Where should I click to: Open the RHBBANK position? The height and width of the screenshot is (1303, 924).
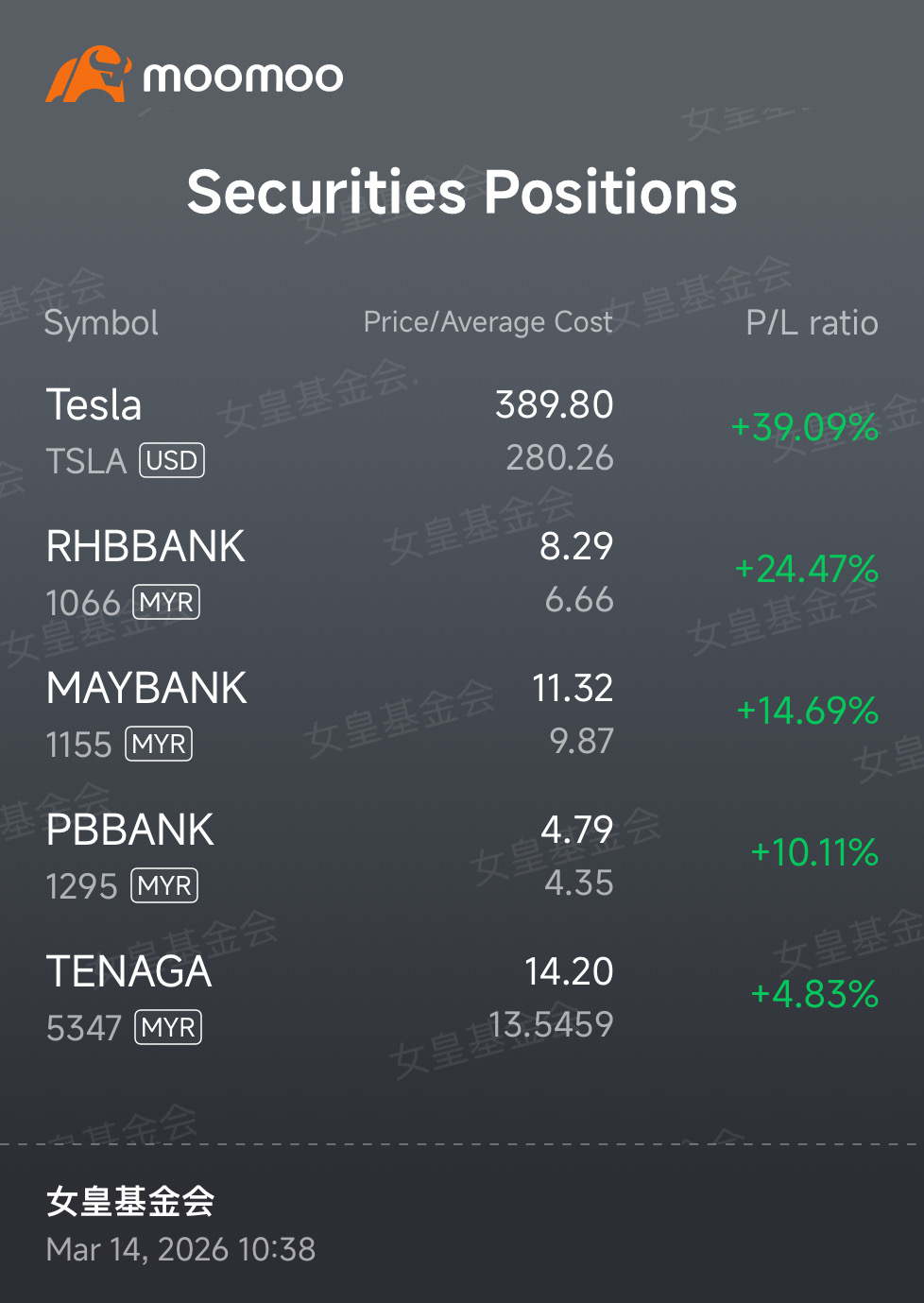pyautogui.click(x=462, y=574)
